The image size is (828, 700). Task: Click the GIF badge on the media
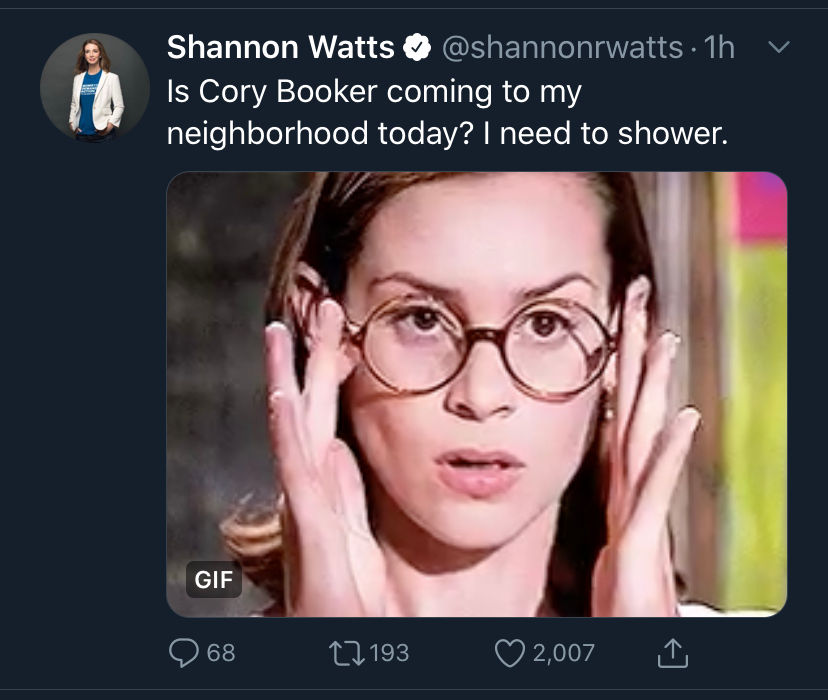click(214, 580)
